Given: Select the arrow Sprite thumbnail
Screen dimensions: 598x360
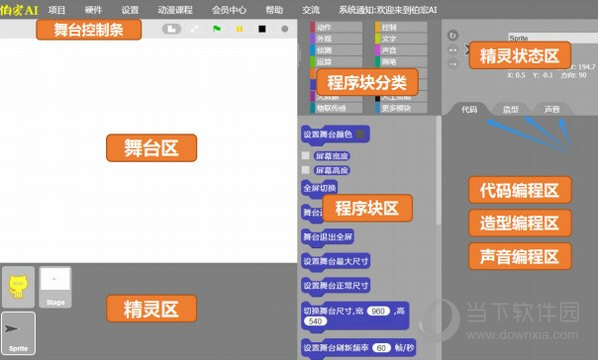Looking at the screenshot, I should (18, 333).
